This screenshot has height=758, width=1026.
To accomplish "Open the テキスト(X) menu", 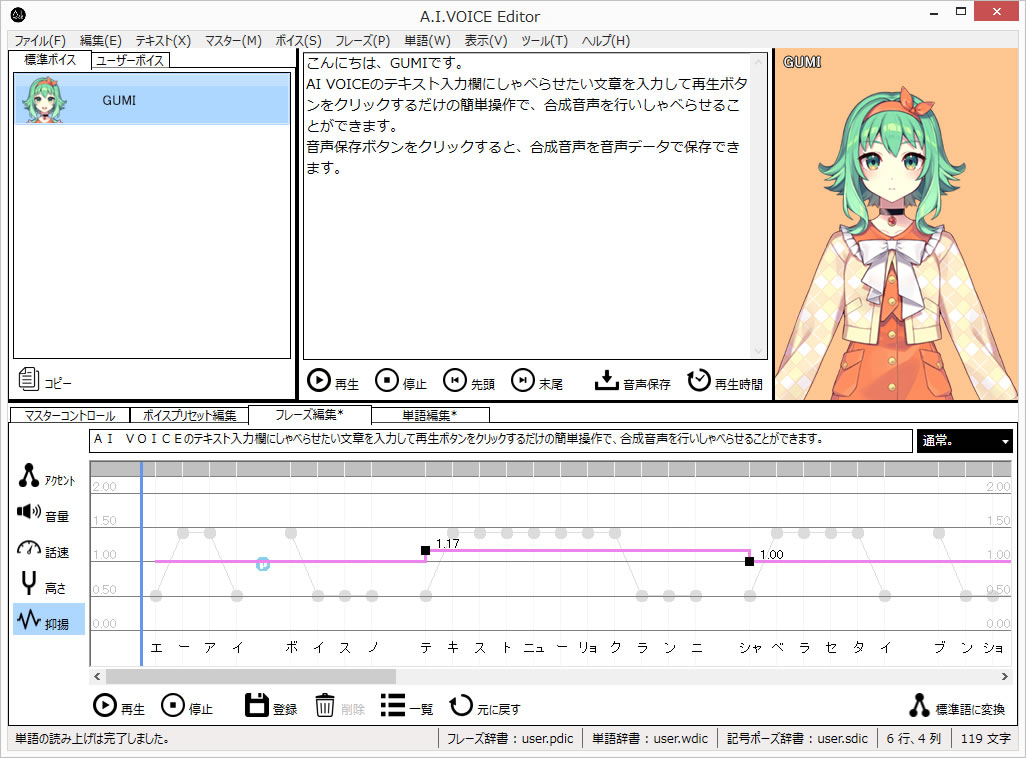I will [x=163, y=41].
